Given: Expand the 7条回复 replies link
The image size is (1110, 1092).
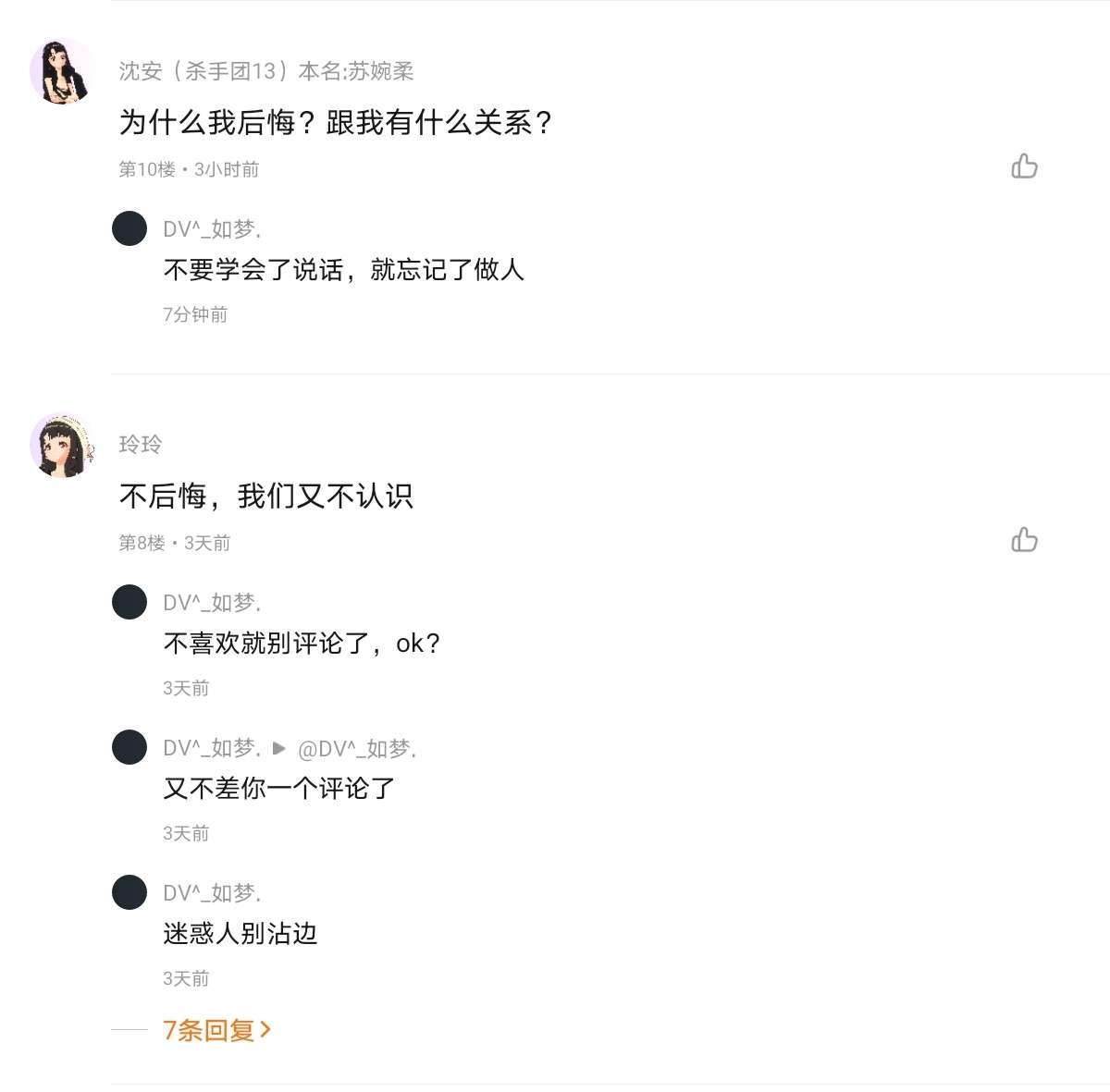Looking at the screenshot, I should point(208,1030).
